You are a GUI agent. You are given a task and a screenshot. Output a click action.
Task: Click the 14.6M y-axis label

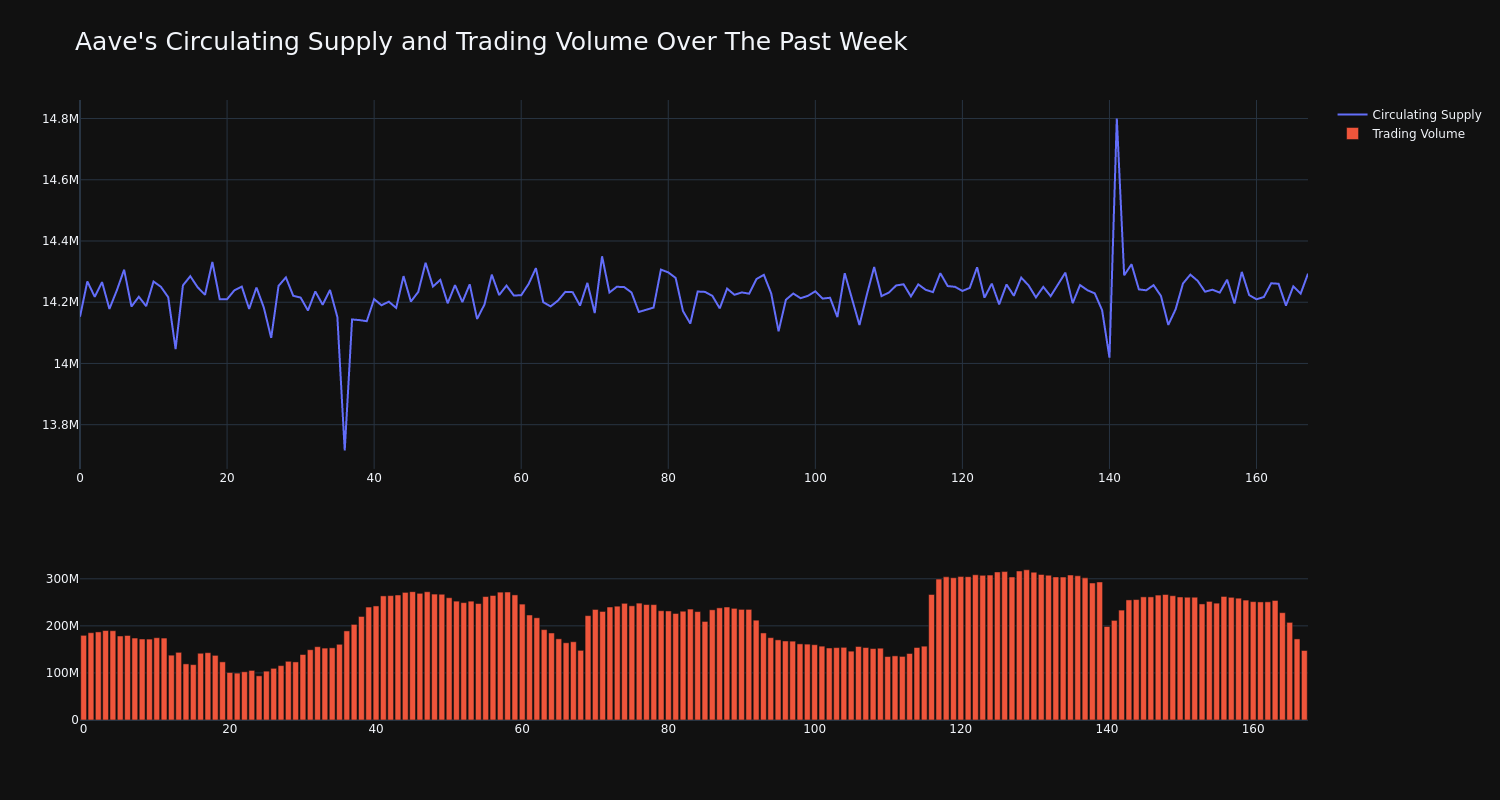coord(60,180)
